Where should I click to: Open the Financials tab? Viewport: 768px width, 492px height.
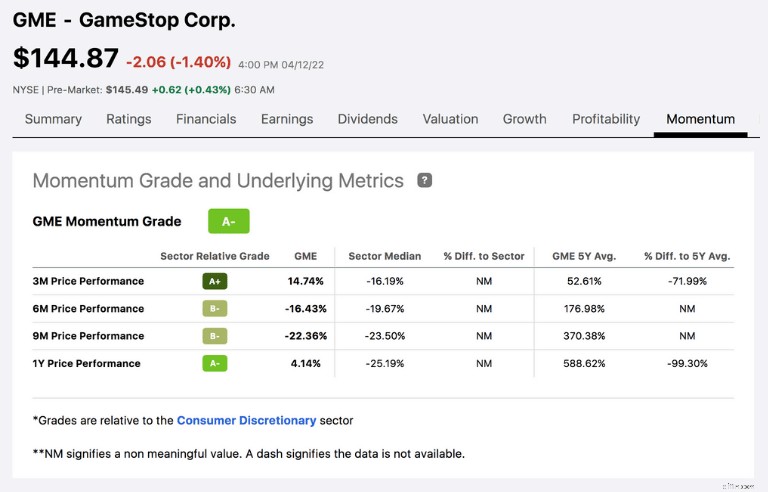click(206, 119)
